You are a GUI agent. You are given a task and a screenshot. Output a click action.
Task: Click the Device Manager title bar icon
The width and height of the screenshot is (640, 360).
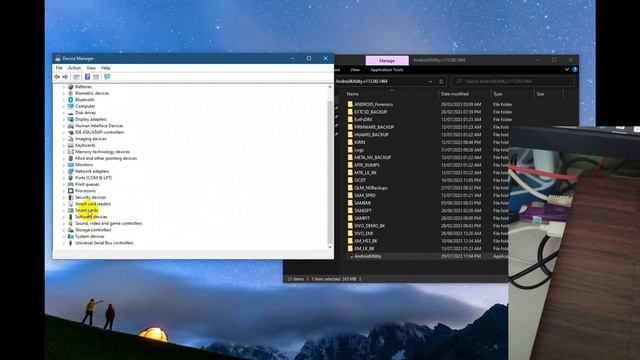[58, 58]
